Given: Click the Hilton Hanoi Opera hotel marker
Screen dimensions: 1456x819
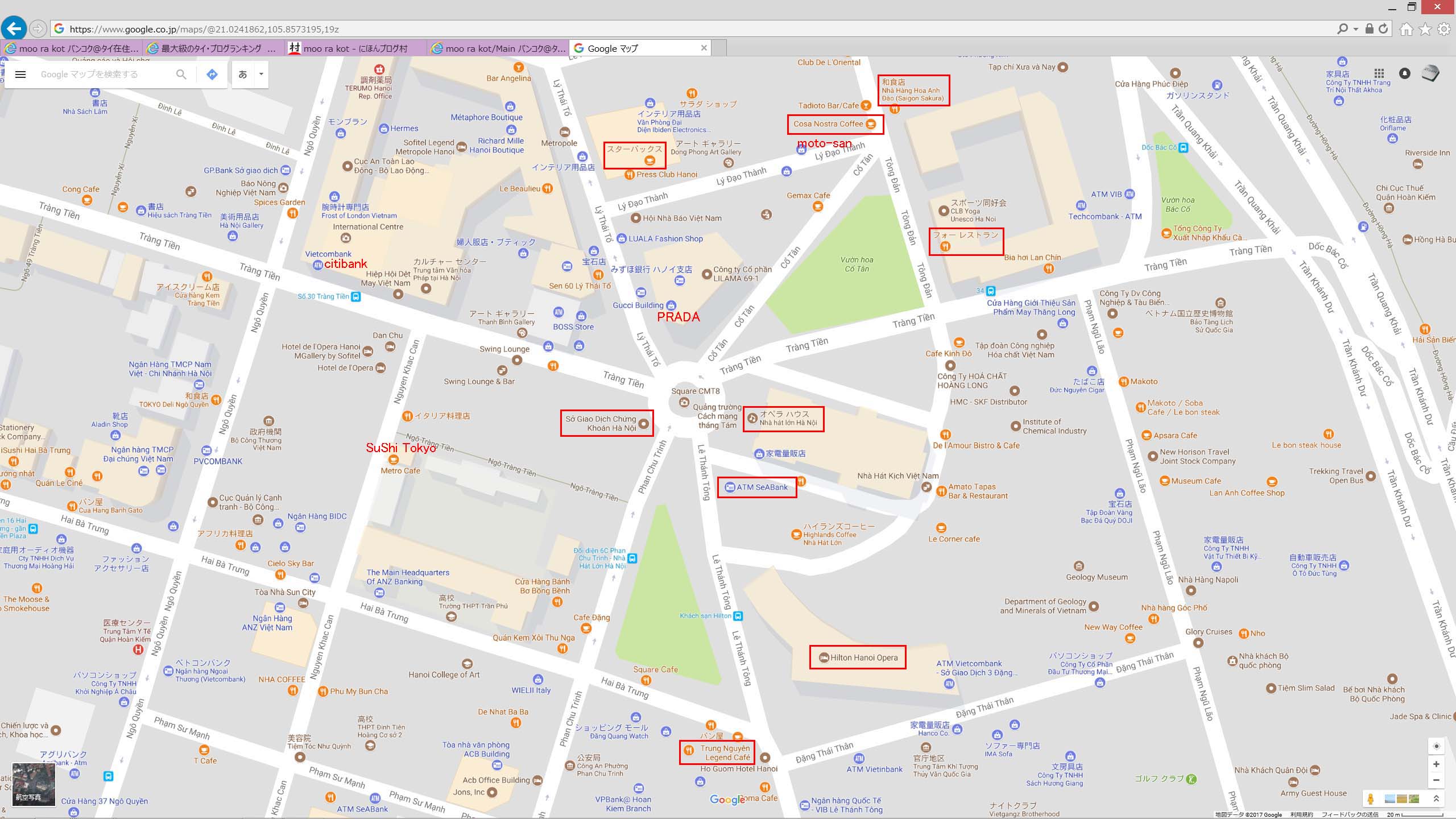Looking at the screenshot, I should coord(824,658).
